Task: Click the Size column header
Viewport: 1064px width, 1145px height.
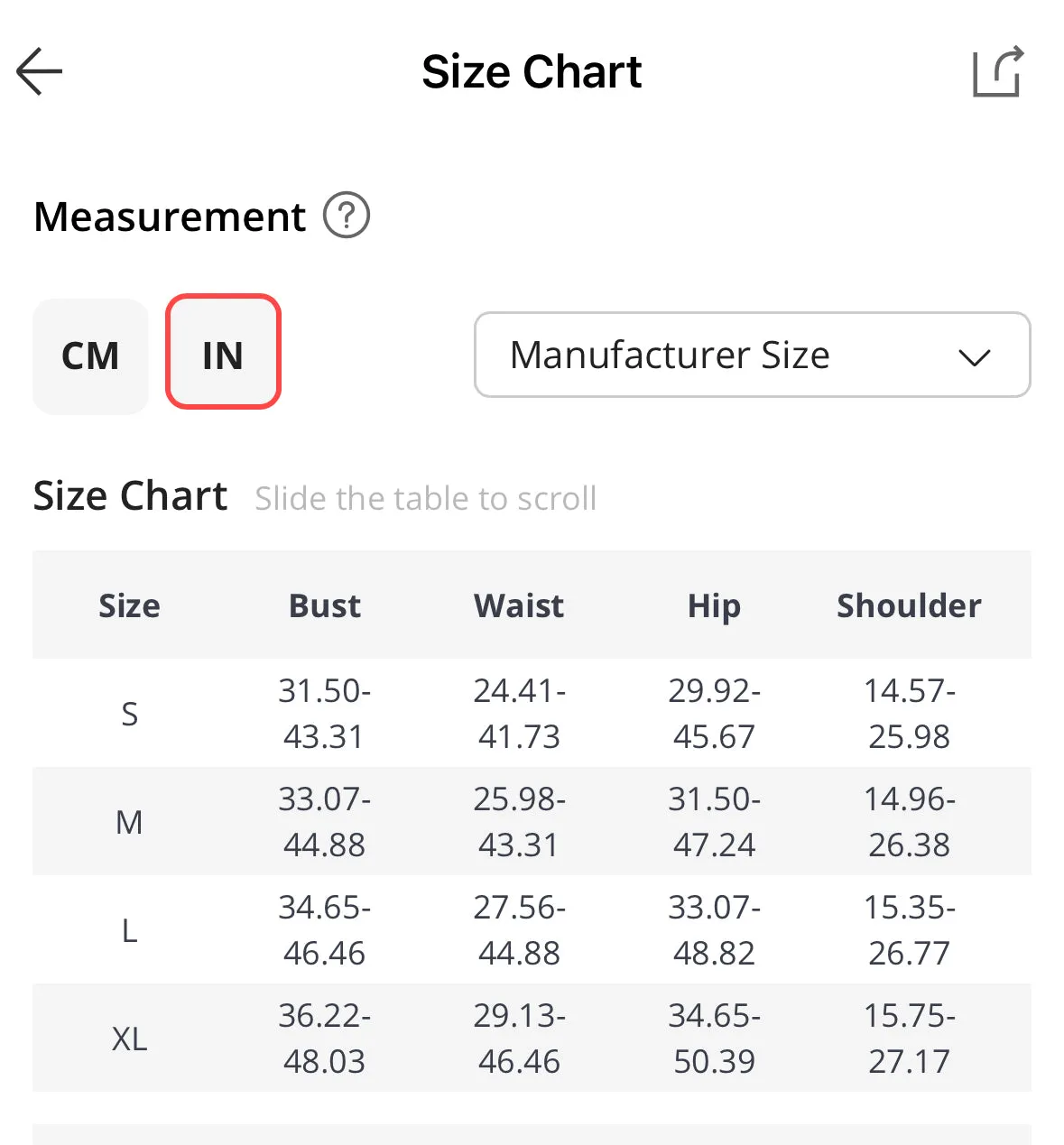Action: (129, 605)
